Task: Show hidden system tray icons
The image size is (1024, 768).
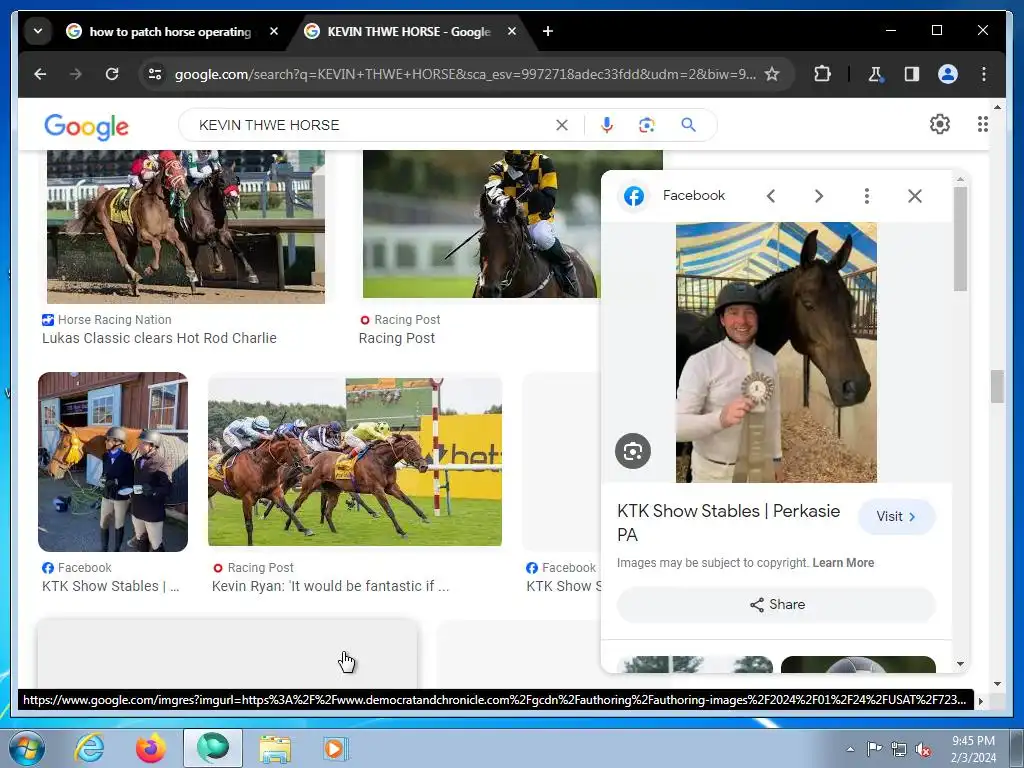Action: click(x=850, y=749)
